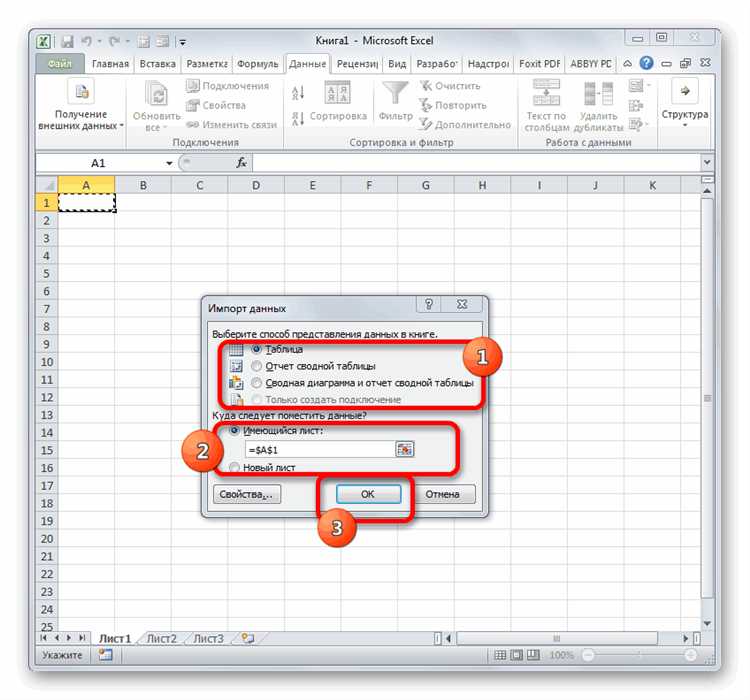The height and width of the screenshot is (700, 750).
Task: Select Имеющийся лист radio option
Action: point(234,430)
